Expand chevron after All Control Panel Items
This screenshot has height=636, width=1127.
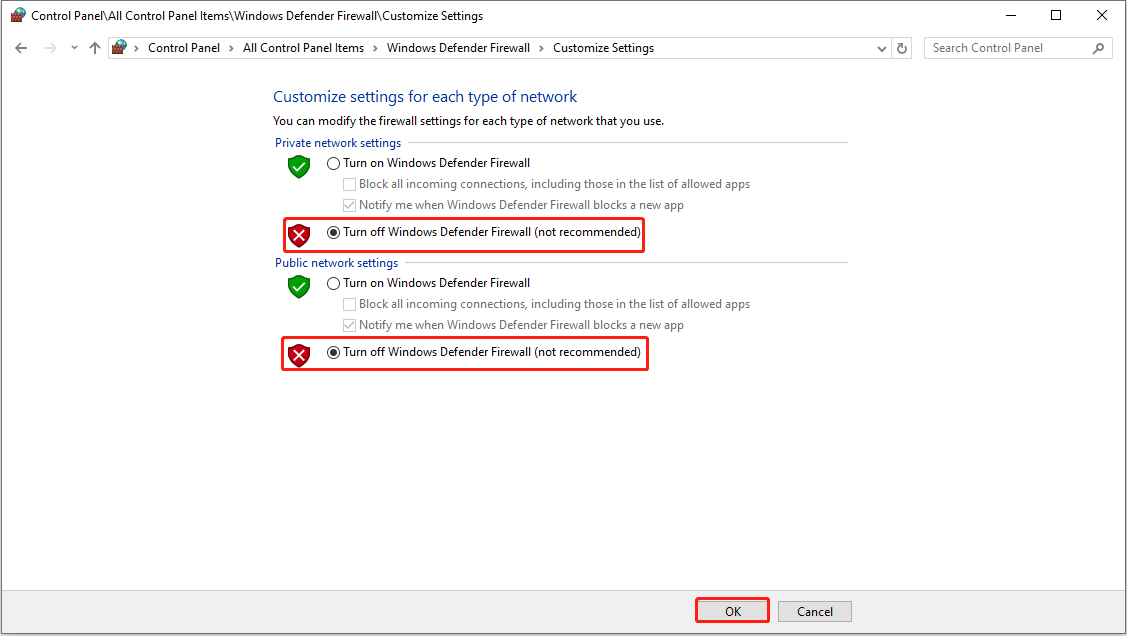375,48
